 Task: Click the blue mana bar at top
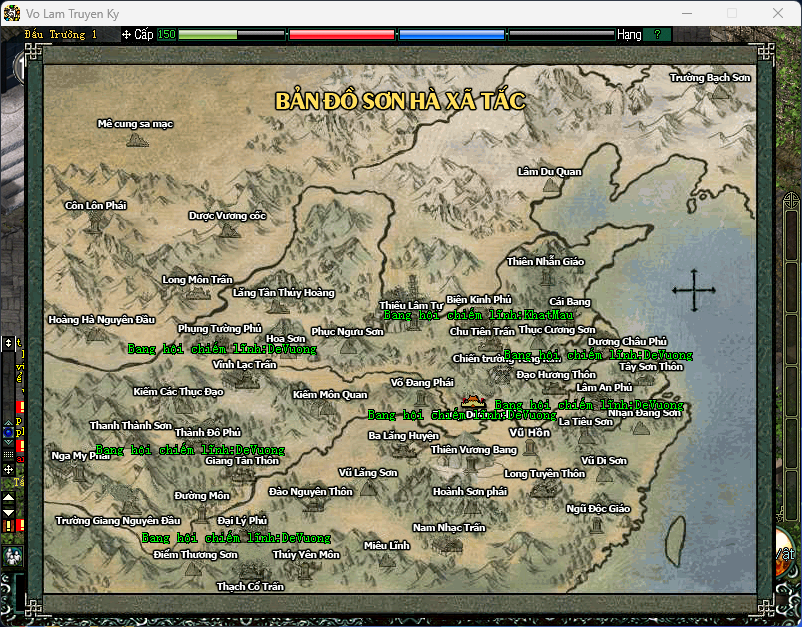(452, 35)
